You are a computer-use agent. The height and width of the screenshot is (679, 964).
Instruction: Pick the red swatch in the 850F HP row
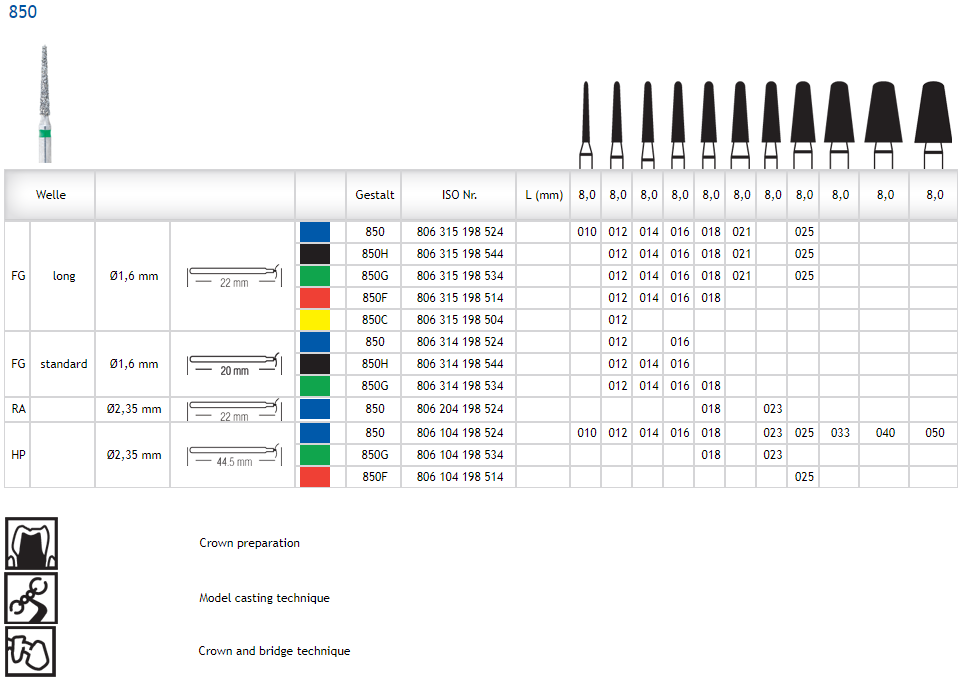click(314, 477)
